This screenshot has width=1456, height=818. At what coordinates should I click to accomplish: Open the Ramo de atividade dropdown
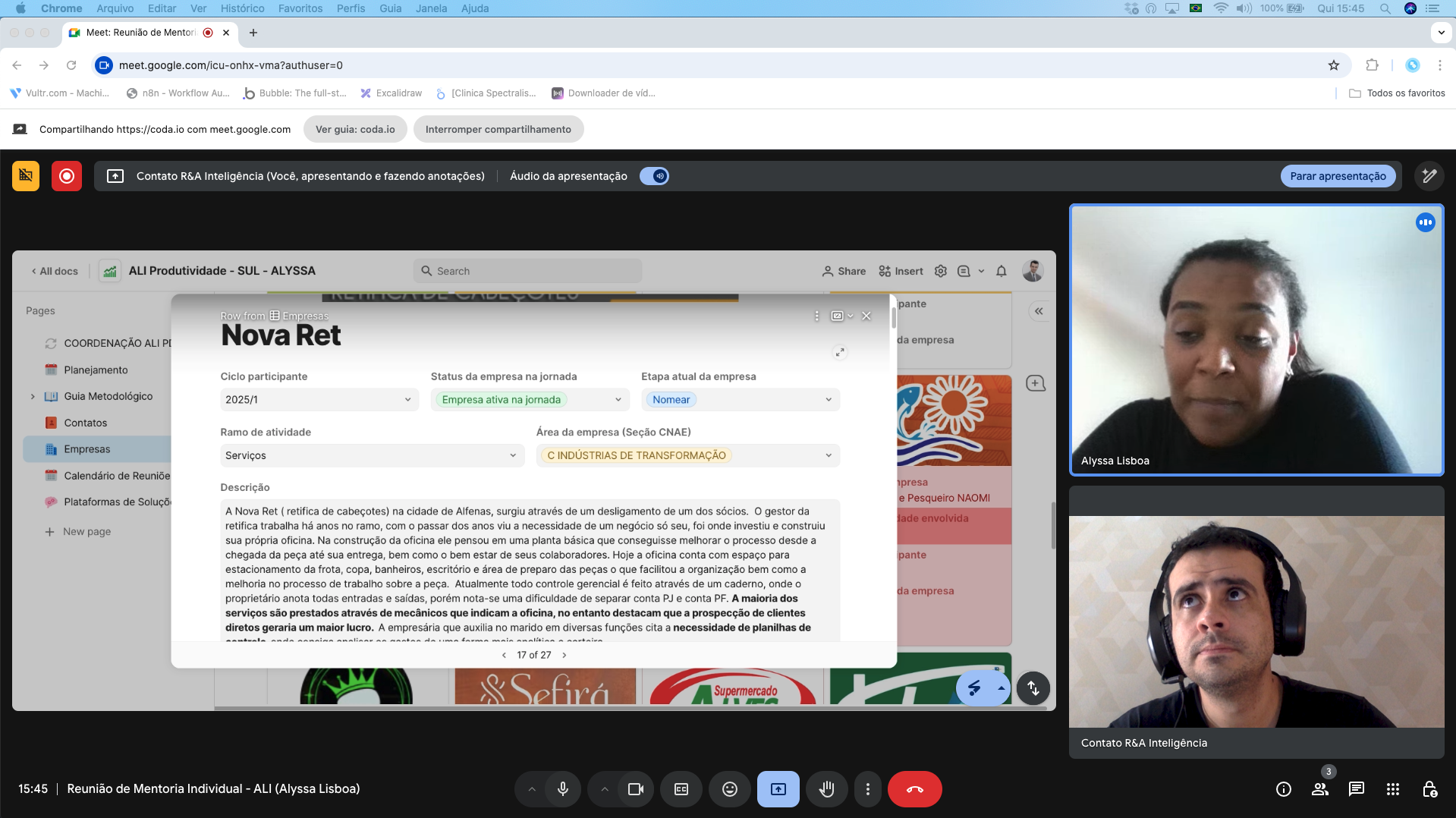point(372,455)
